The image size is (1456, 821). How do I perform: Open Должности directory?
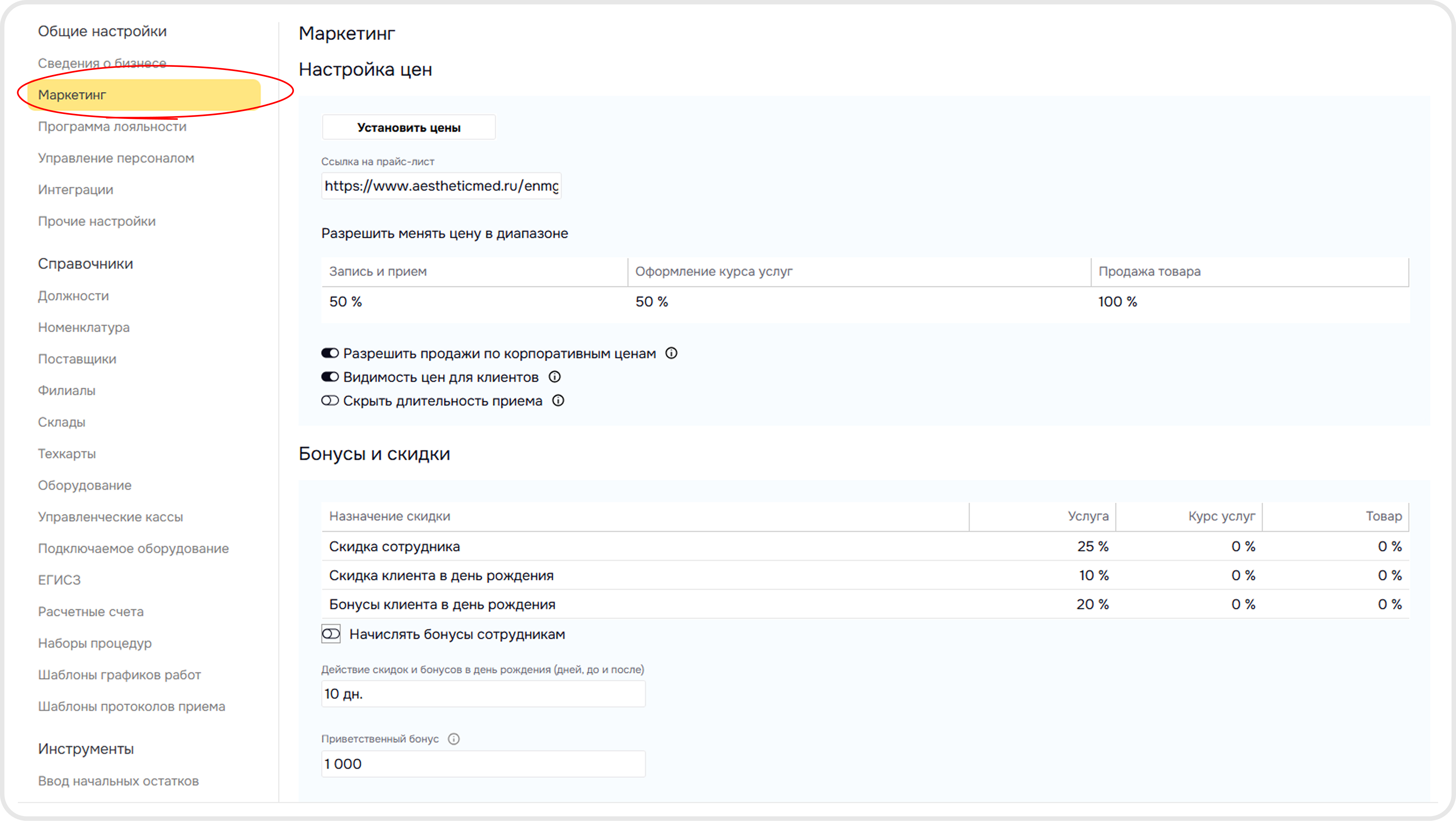73,296
